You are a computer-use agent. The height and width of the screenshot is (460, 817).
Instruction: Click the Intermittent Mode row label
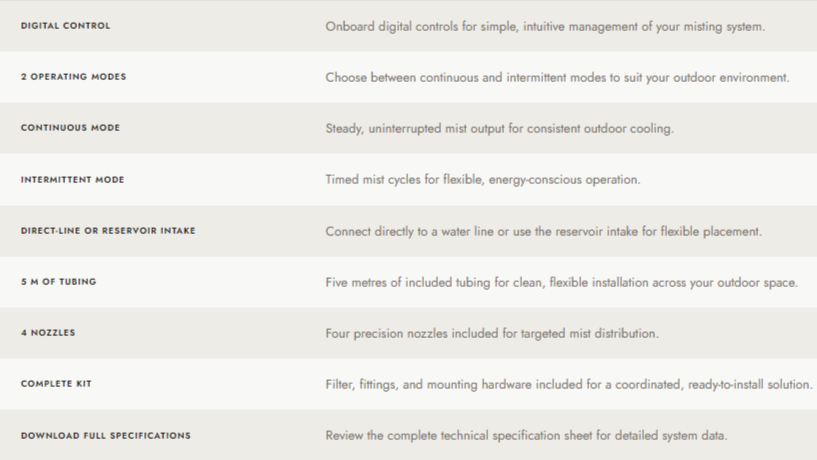click(72, 180)
